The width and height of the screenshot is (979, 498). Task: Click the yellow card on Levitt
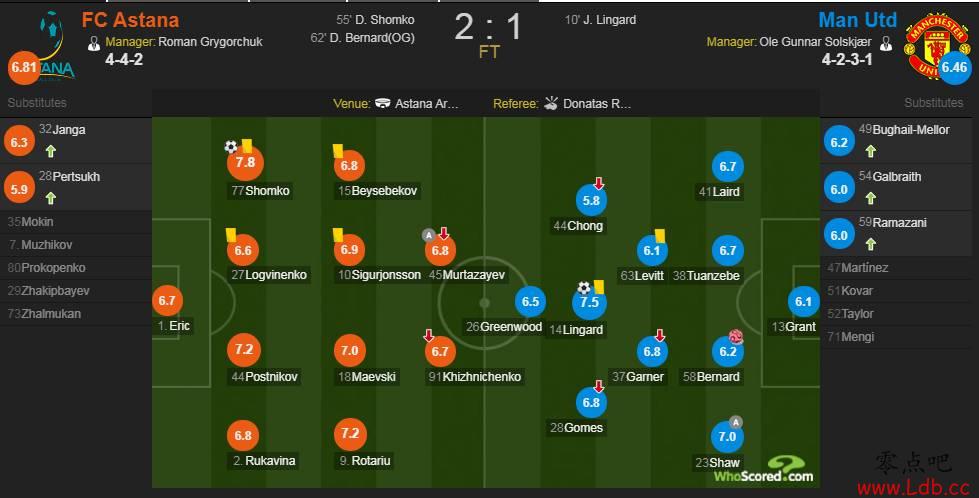click(660, 236)
